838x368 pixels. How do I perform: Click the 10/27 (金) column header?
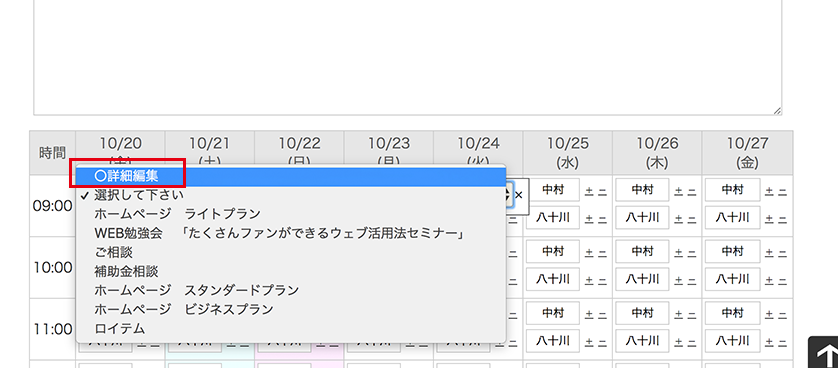tap(747, 153)
